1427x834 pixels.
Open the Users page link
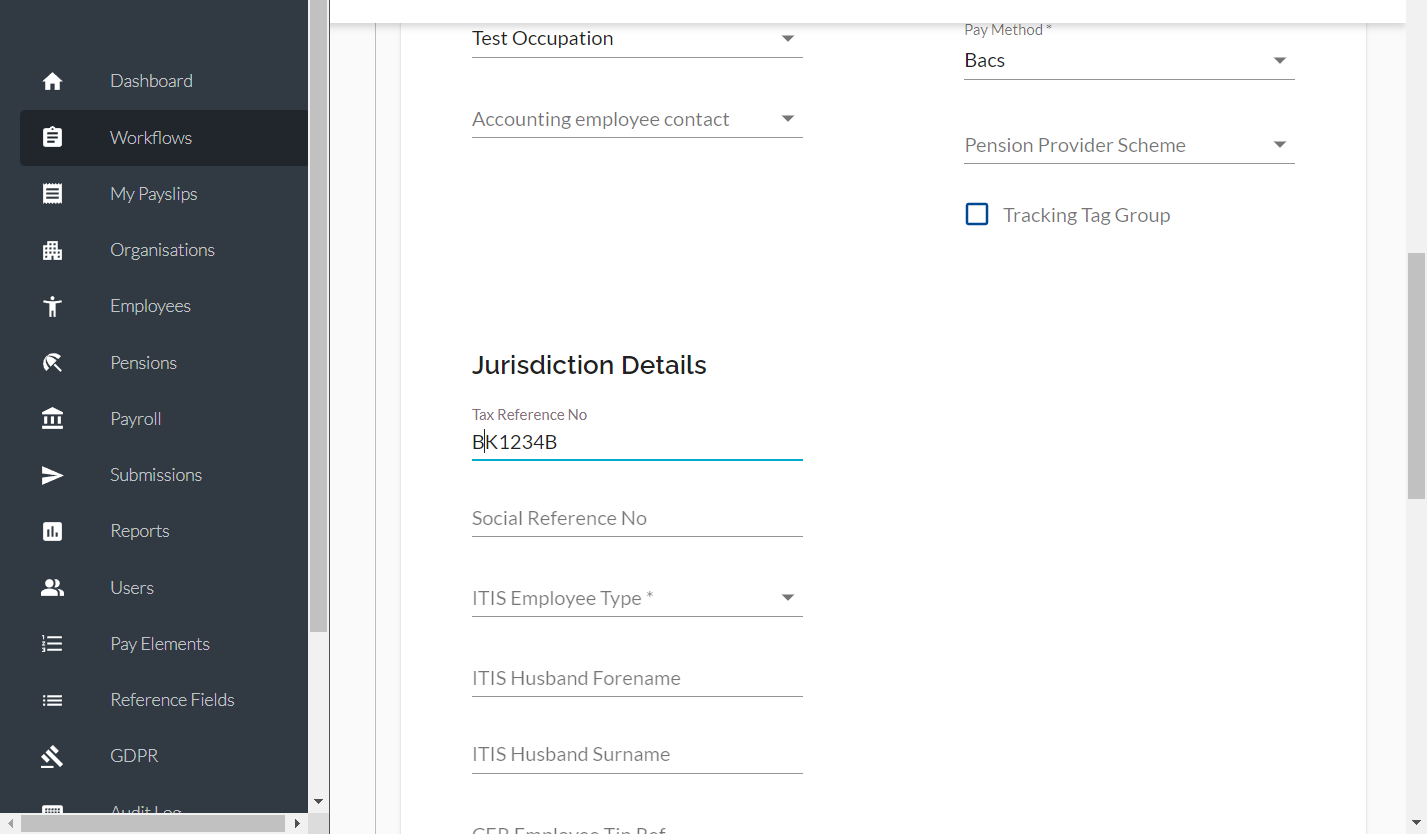(132, 588)
